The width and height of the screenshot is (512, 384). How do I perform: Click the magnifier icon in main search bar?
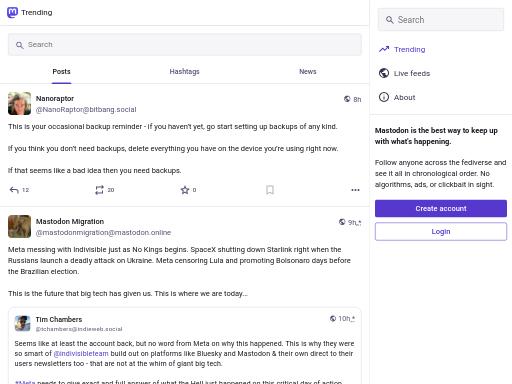(x=20, y=45)
